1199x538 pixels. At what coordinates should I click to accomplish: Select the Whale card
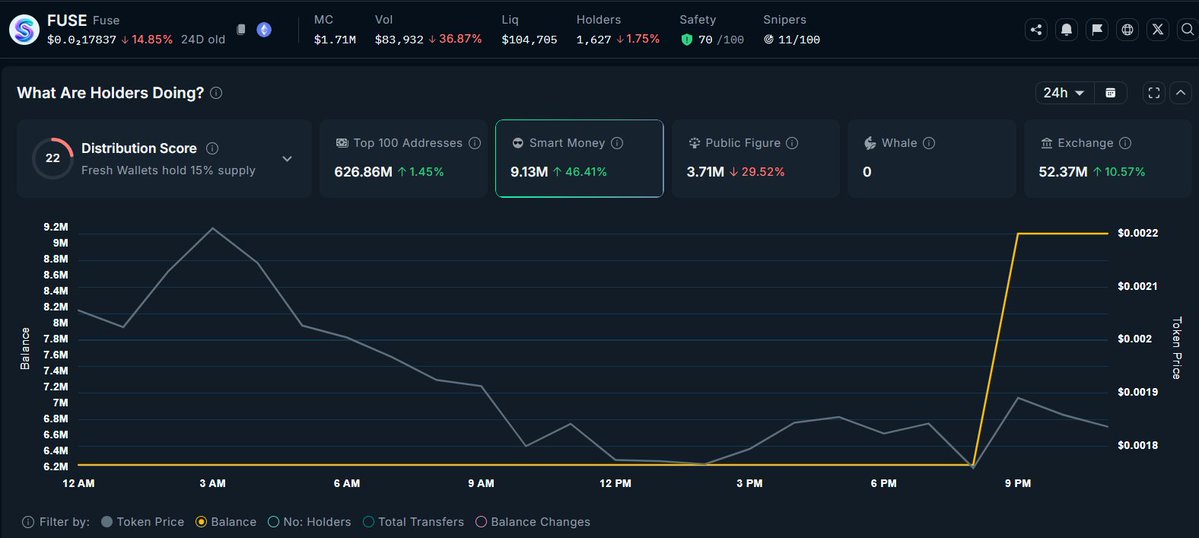[932, 158]
